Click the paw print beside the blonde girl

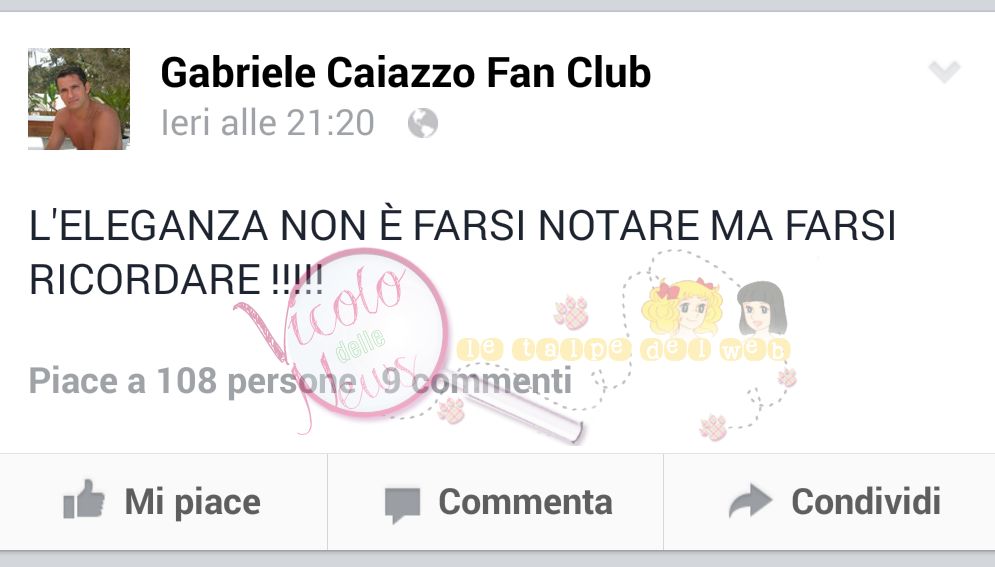point(572,312)
